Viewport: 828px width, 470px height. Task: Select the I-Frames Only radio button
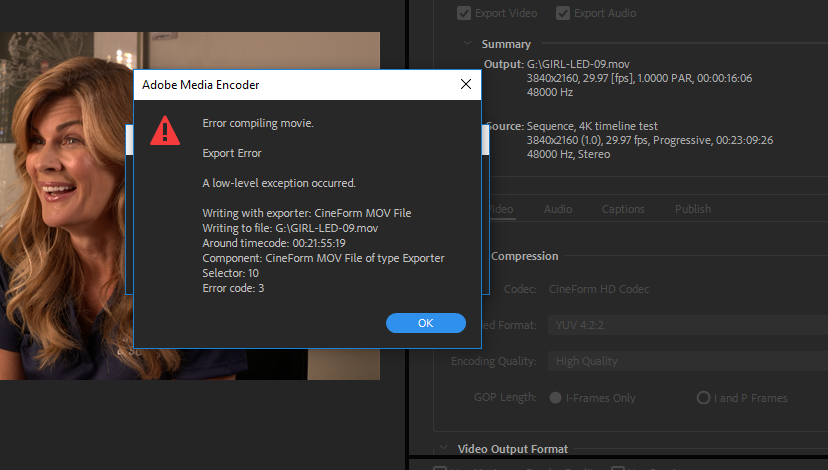555,398
